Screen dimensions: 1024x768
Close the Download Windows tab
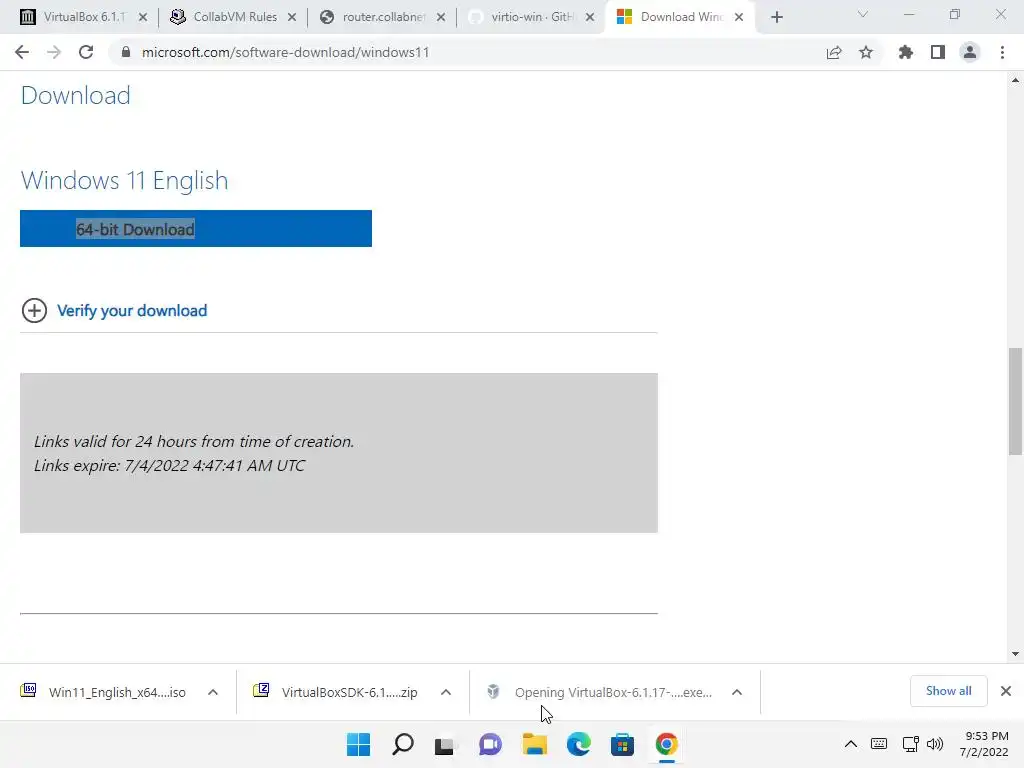point(739,17)
